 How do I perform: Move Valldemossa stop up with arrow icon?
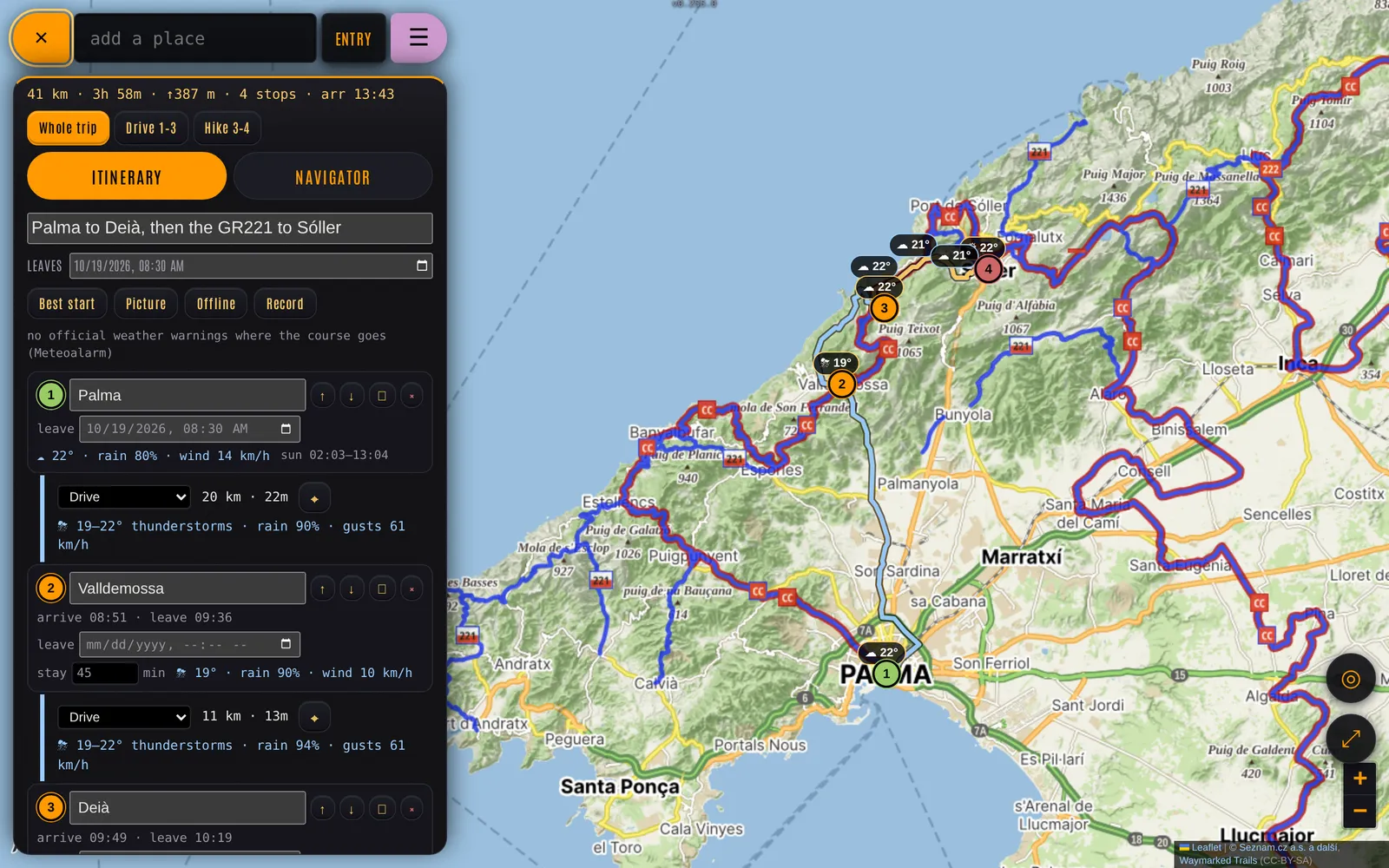[322, 589]
